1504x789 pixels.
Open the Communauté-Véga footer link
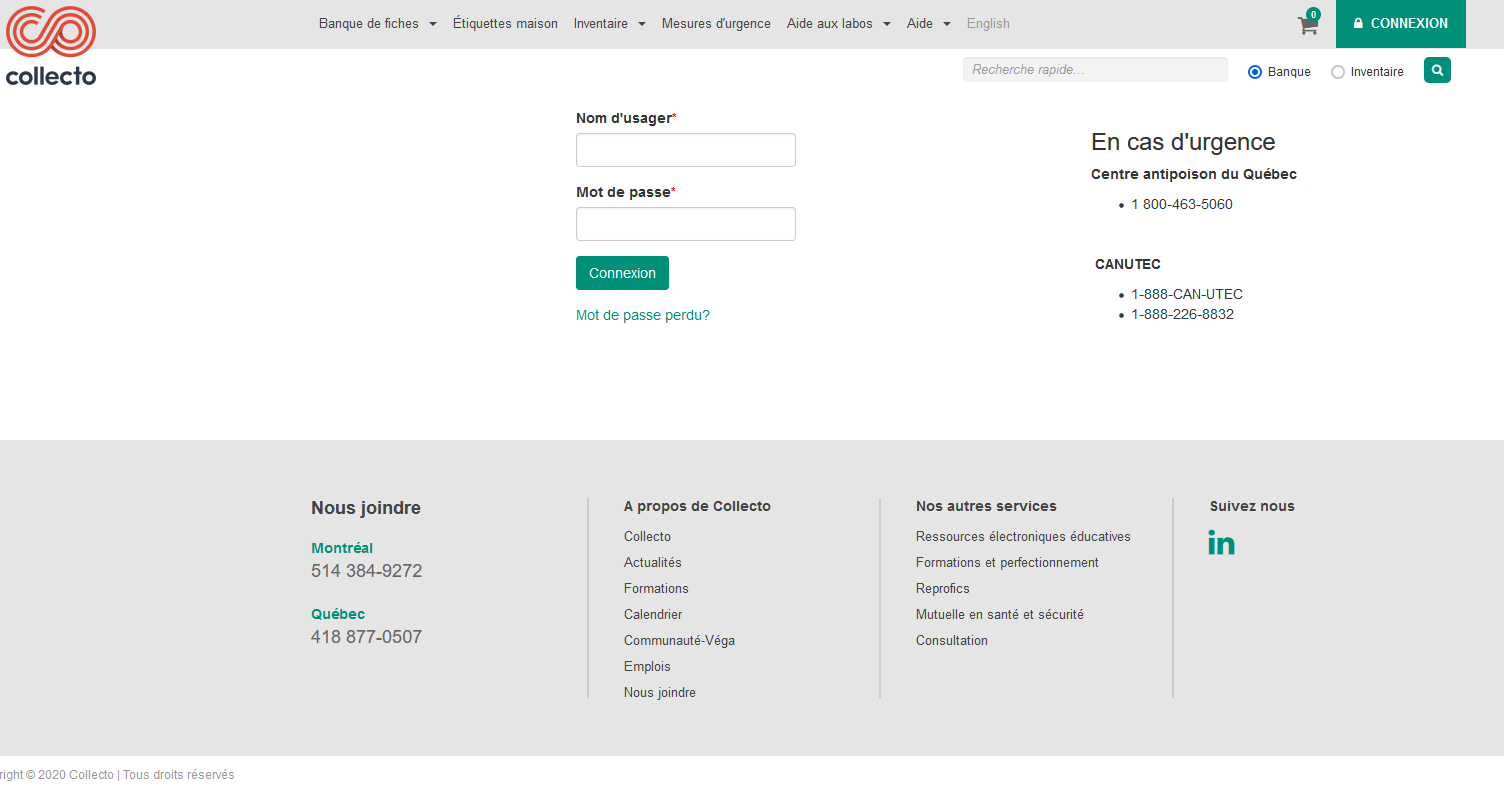(x=679, y=641)
